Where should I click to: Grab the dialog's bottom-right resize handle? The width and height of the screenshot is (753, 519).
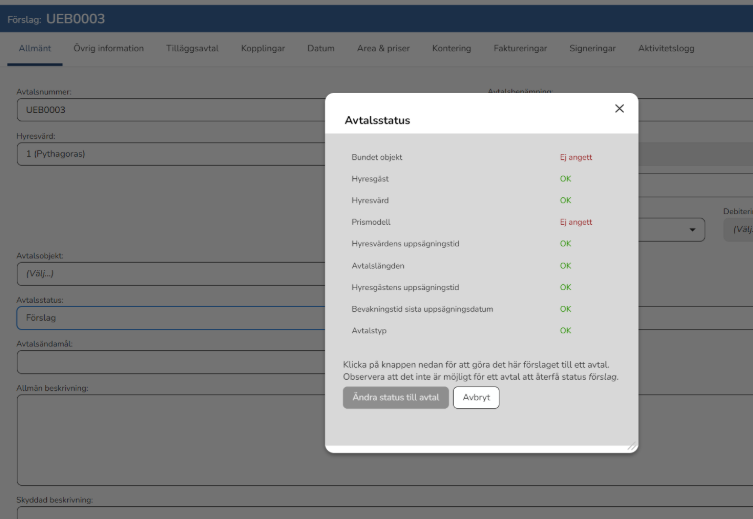[x=631, y=447]
